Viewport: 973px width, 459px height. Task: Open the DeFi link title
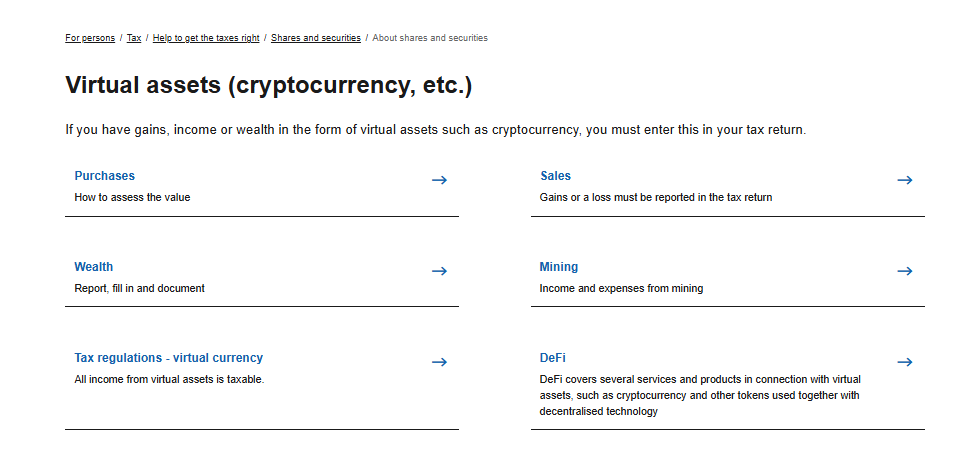pos(553,358)
